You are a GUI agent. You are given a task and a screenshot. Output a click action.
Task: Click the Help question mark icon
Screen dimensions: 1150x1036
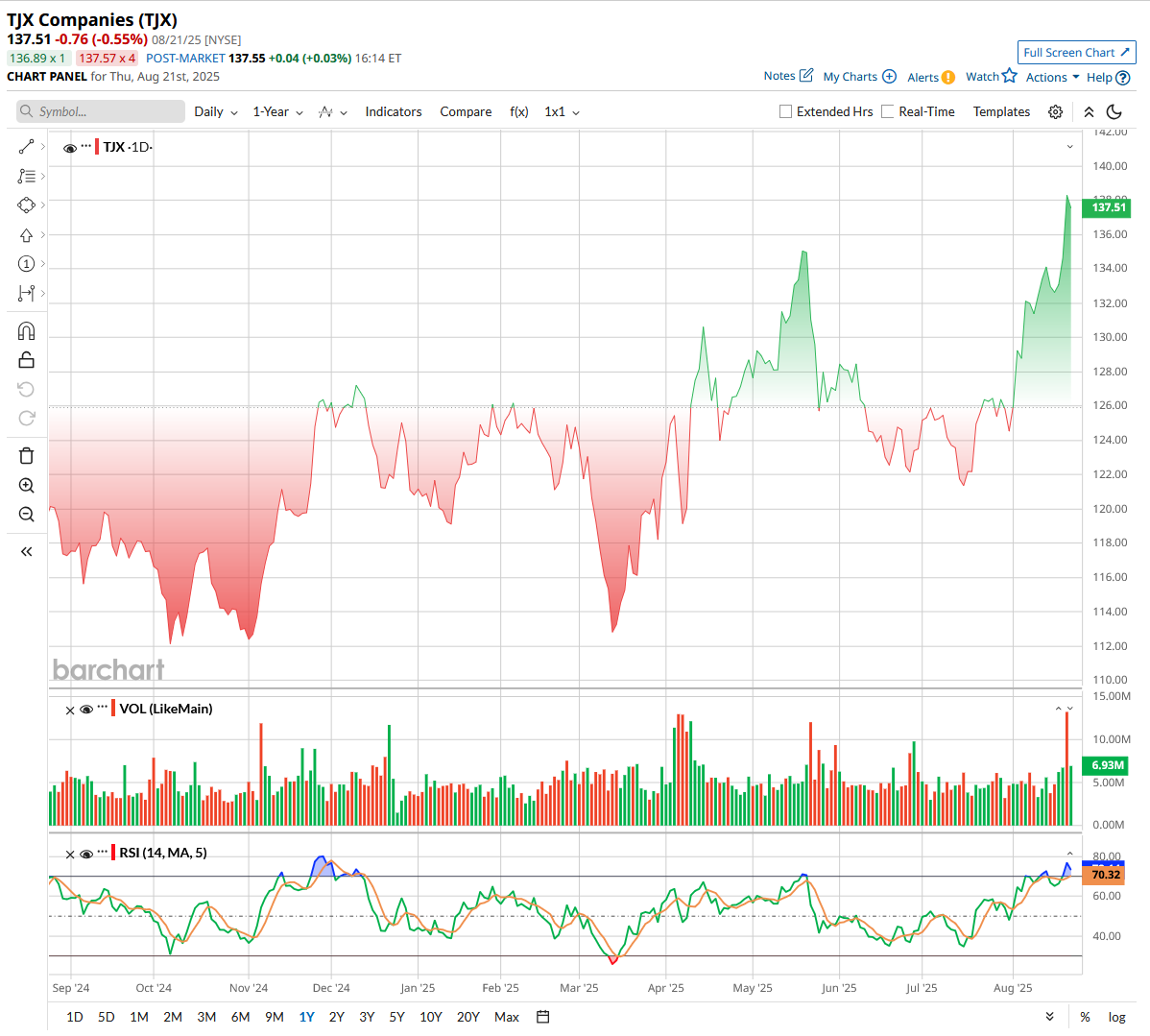click(1123, 77)
